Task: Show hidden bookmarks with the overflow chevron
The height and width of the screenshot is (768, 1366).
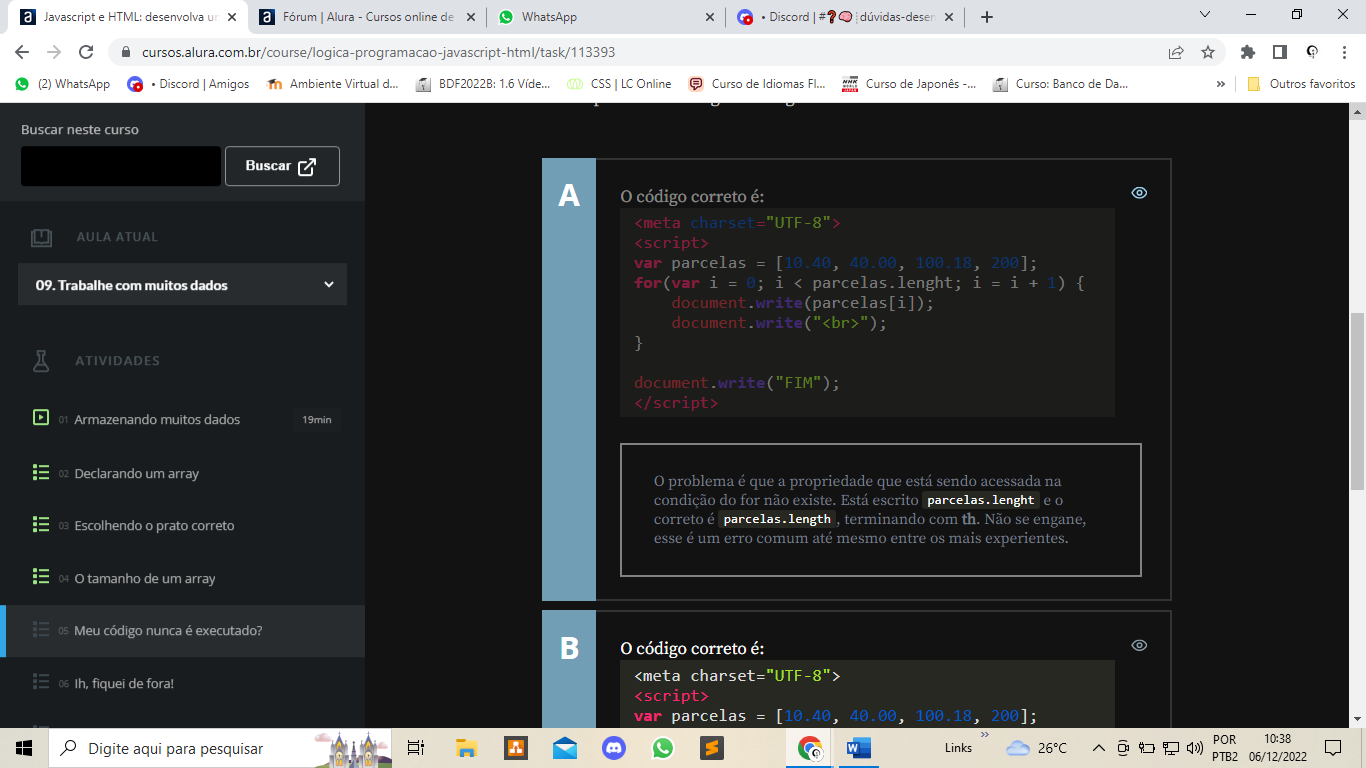Action: point(1220,84)
